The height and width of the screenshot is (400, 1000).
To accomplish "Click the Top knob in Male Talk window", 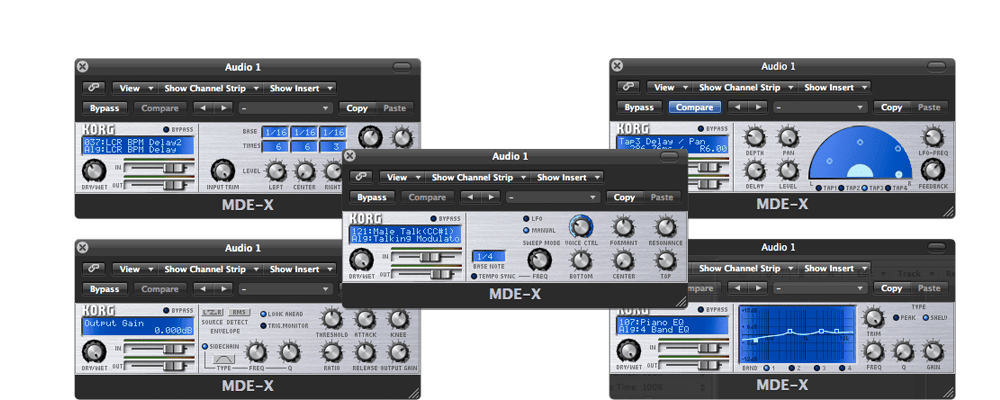I will [x=665, y=260].
